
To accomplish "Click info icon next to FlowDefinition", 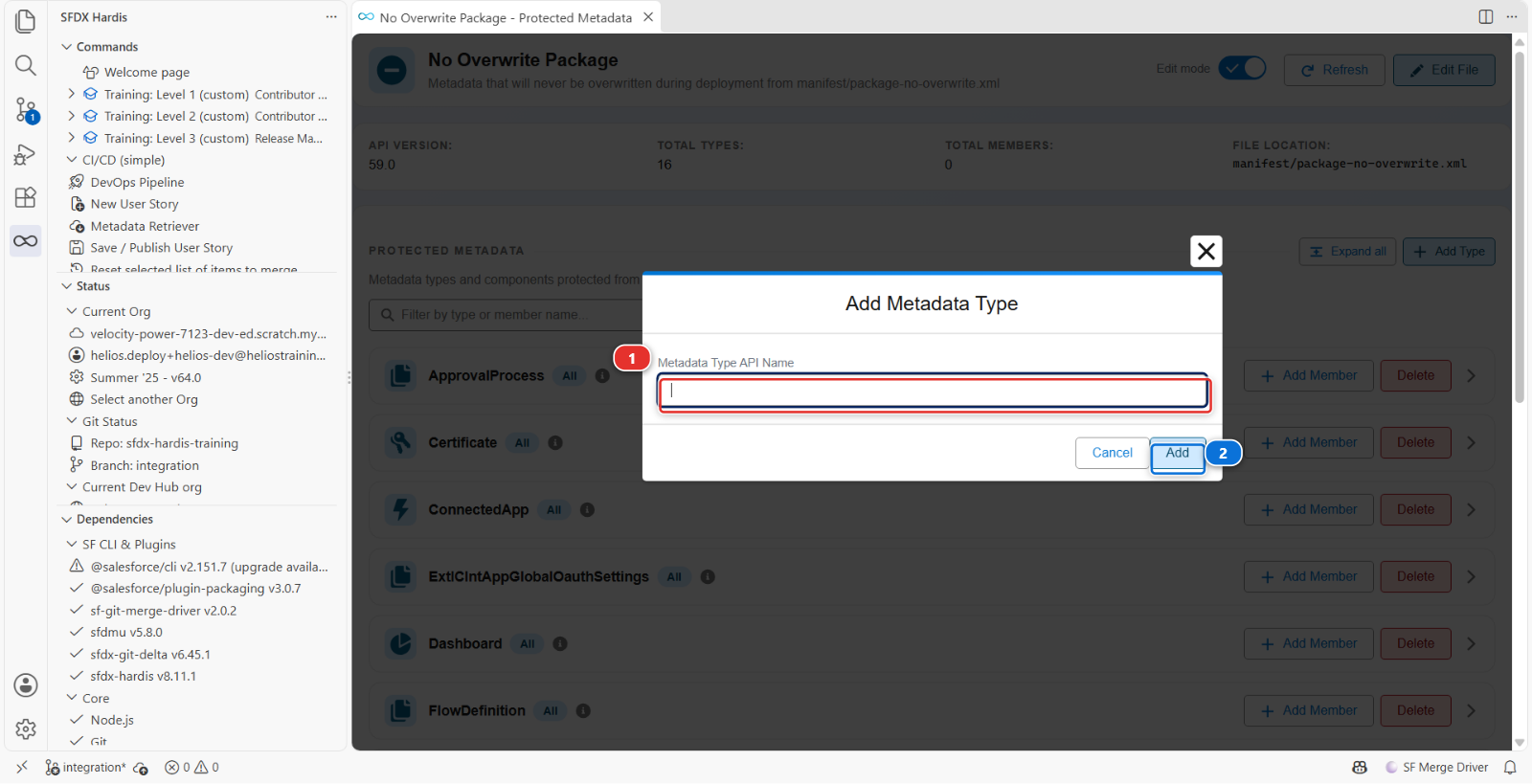I will pyautogui.click(x=583, y=711).
